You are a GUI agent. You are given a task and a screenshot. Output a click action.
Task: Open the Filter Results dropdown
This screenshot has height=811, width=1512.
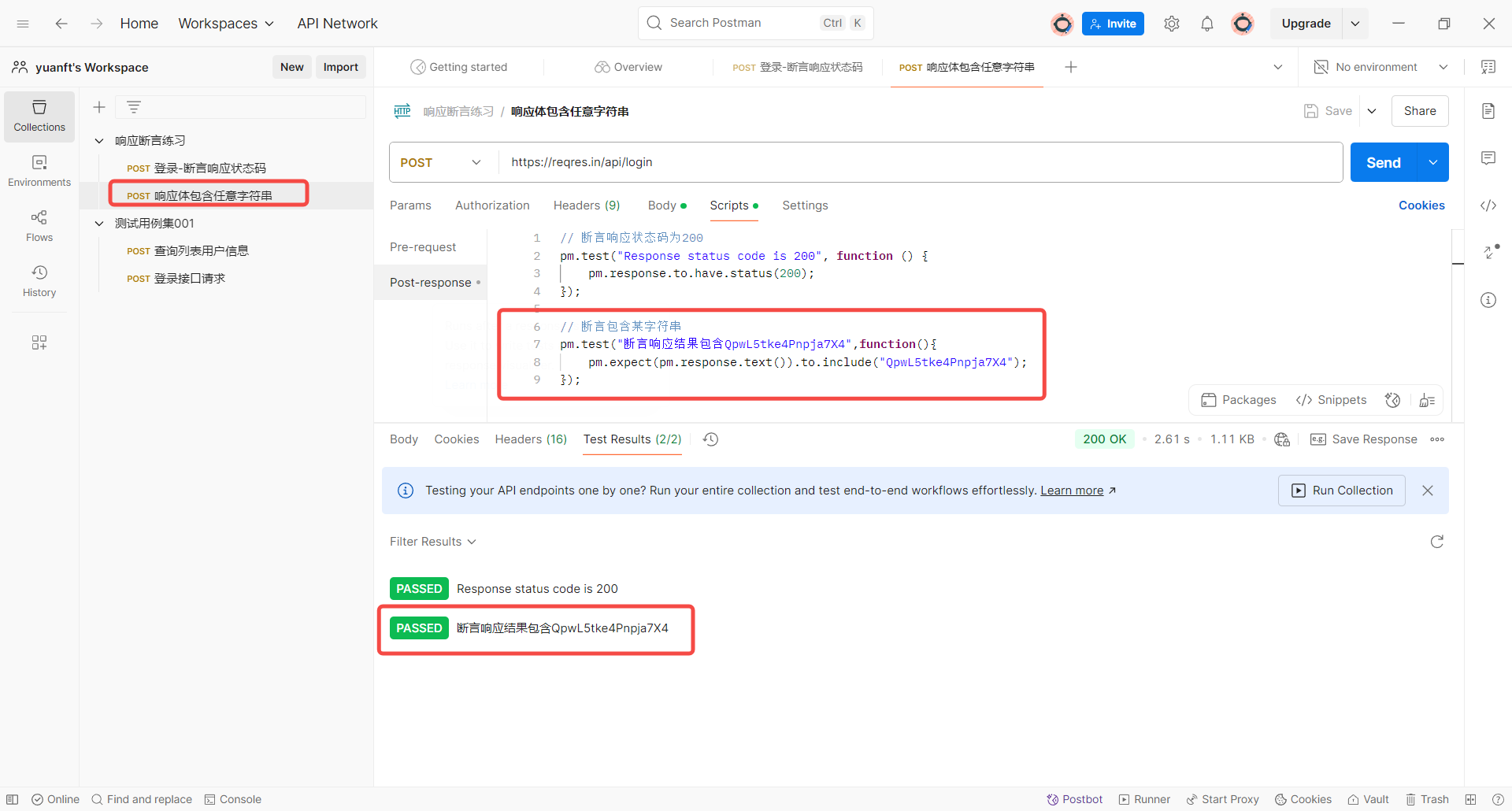(x=433, y=542)
